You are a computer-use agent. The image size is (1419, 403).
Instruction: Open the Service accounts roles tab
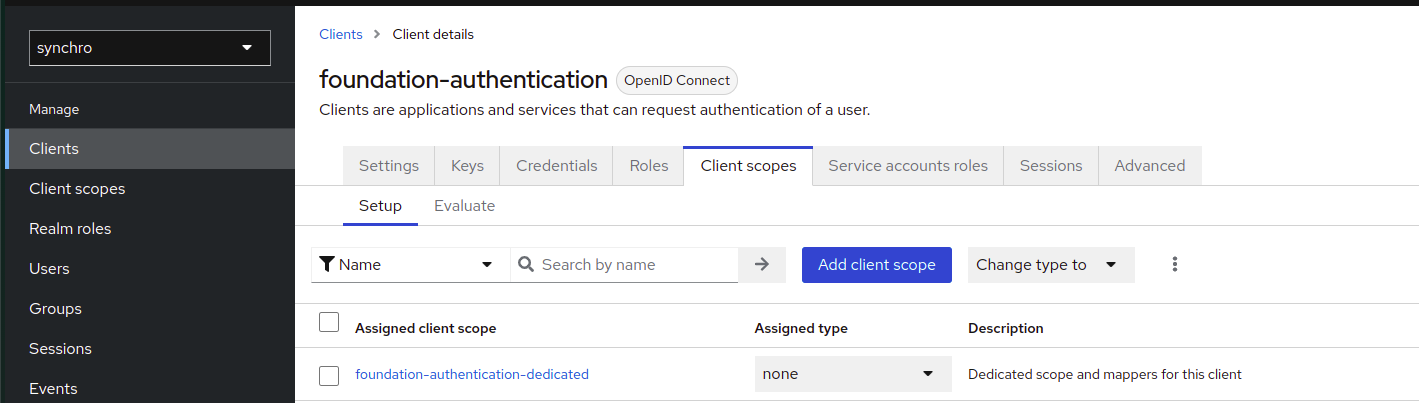907,166
